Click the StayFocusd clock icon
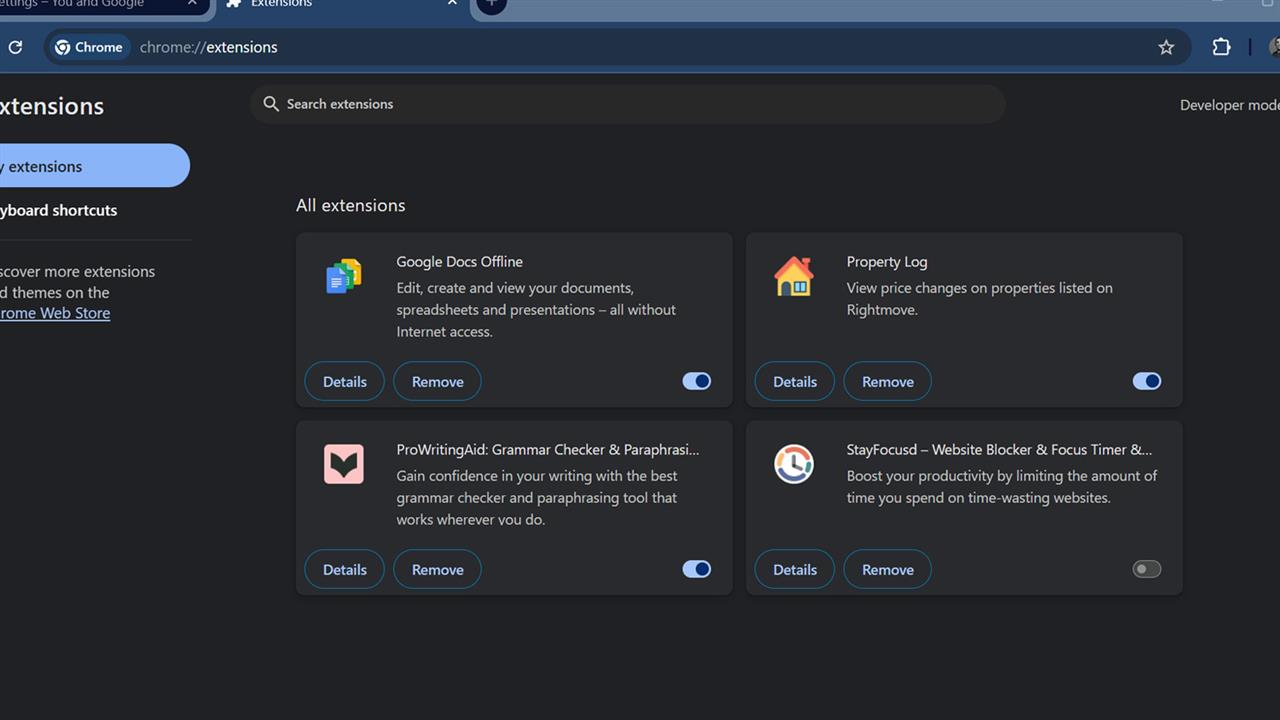Viewport: 1280px width, 720px height. [x=794, y=464]
